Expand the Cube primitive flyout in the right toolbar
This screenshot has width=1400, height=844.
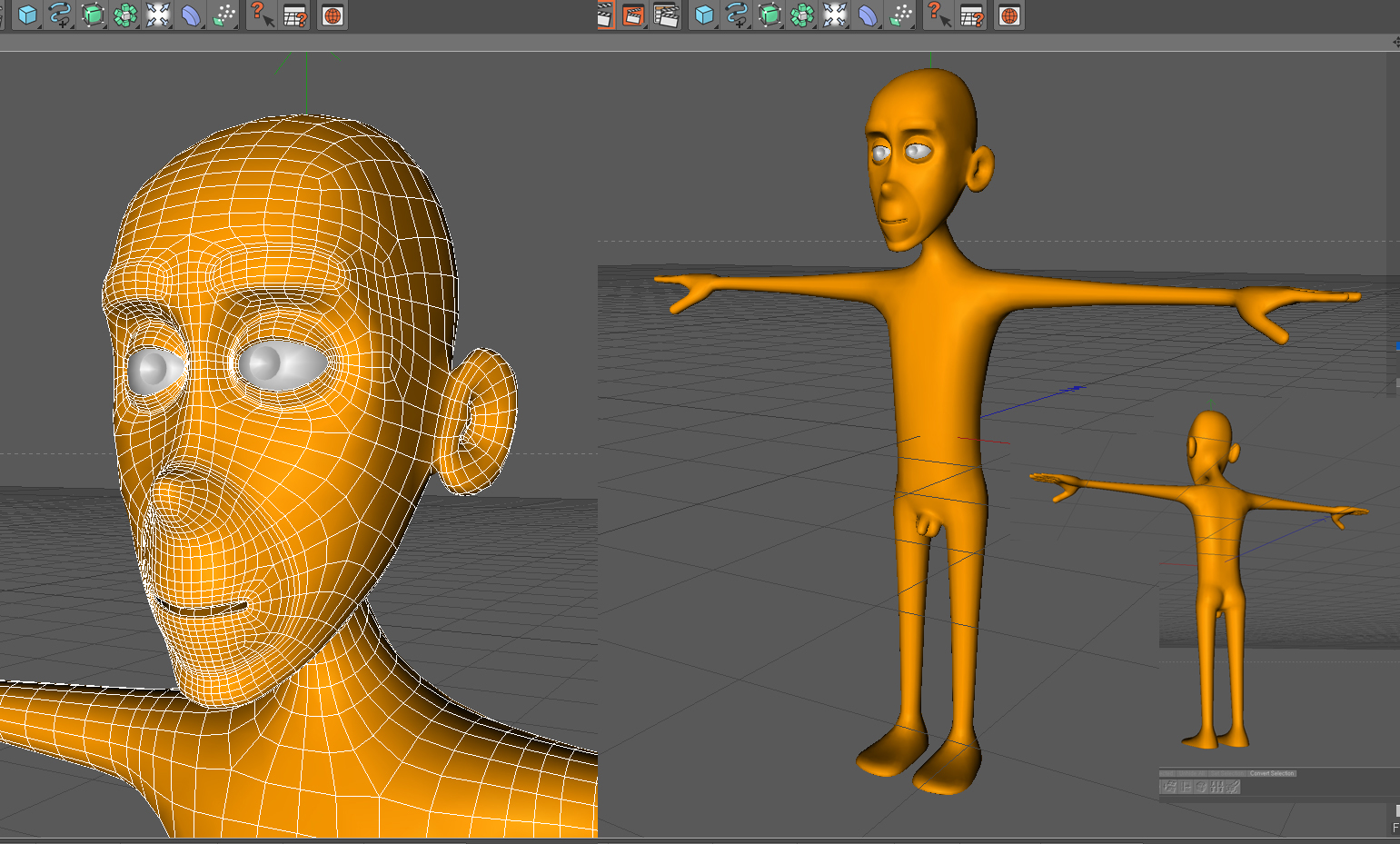[705, 15]
